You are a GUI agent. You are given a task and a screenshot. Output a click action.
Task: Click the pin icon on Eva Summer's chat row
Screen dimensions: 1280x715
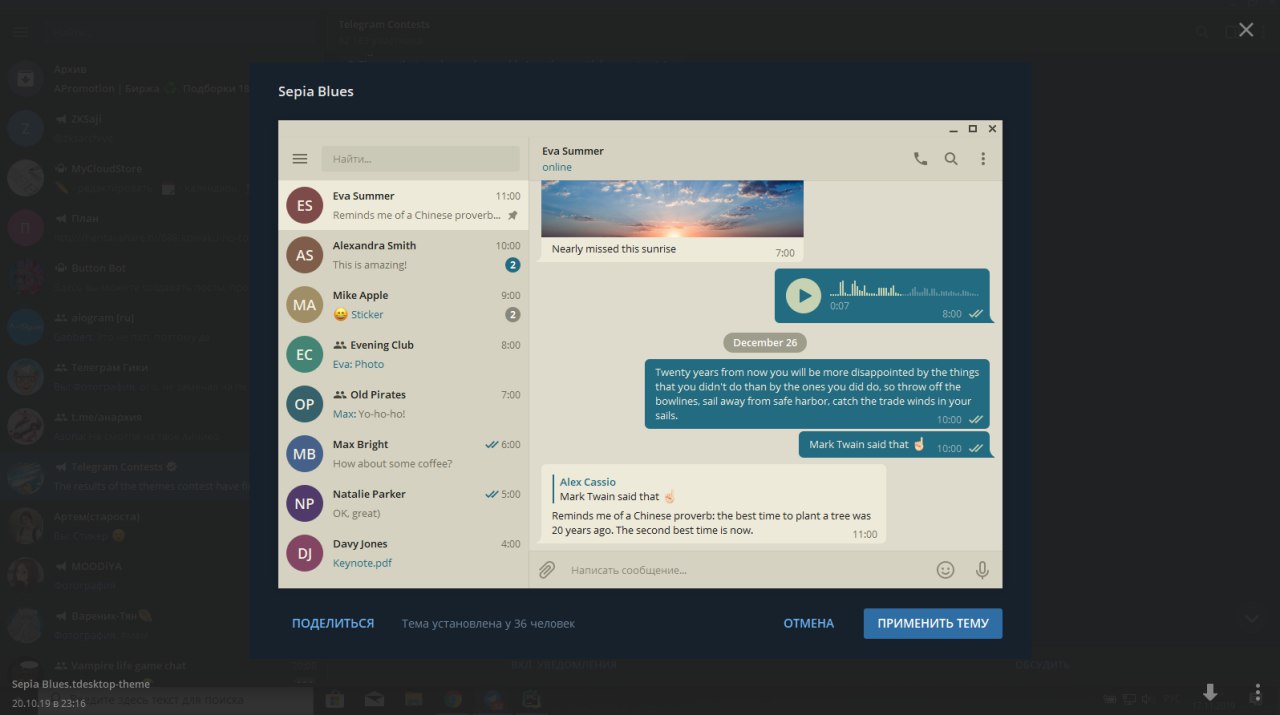click(513, 215)
